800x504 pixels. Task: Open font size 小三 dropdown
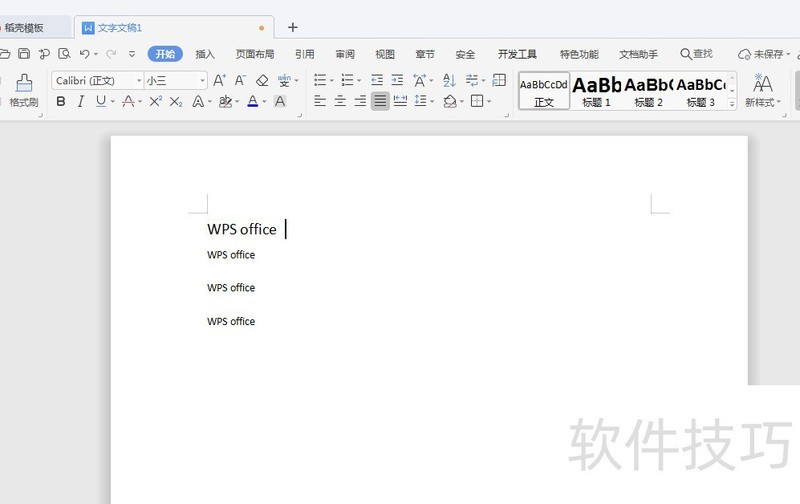(x=203, y=80)
